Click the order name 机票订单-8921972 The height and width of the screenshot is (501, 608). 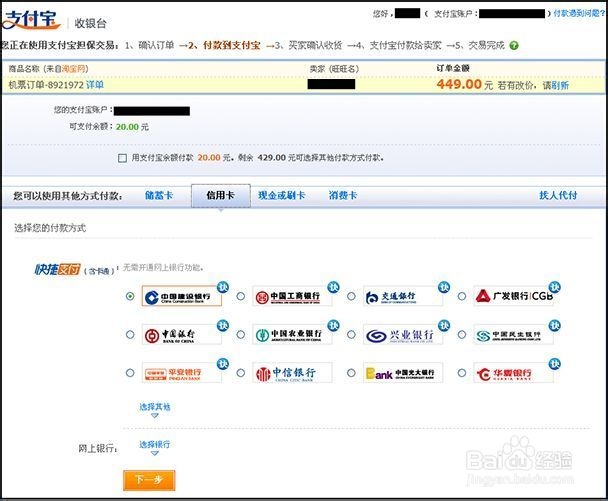pos(46,85)
